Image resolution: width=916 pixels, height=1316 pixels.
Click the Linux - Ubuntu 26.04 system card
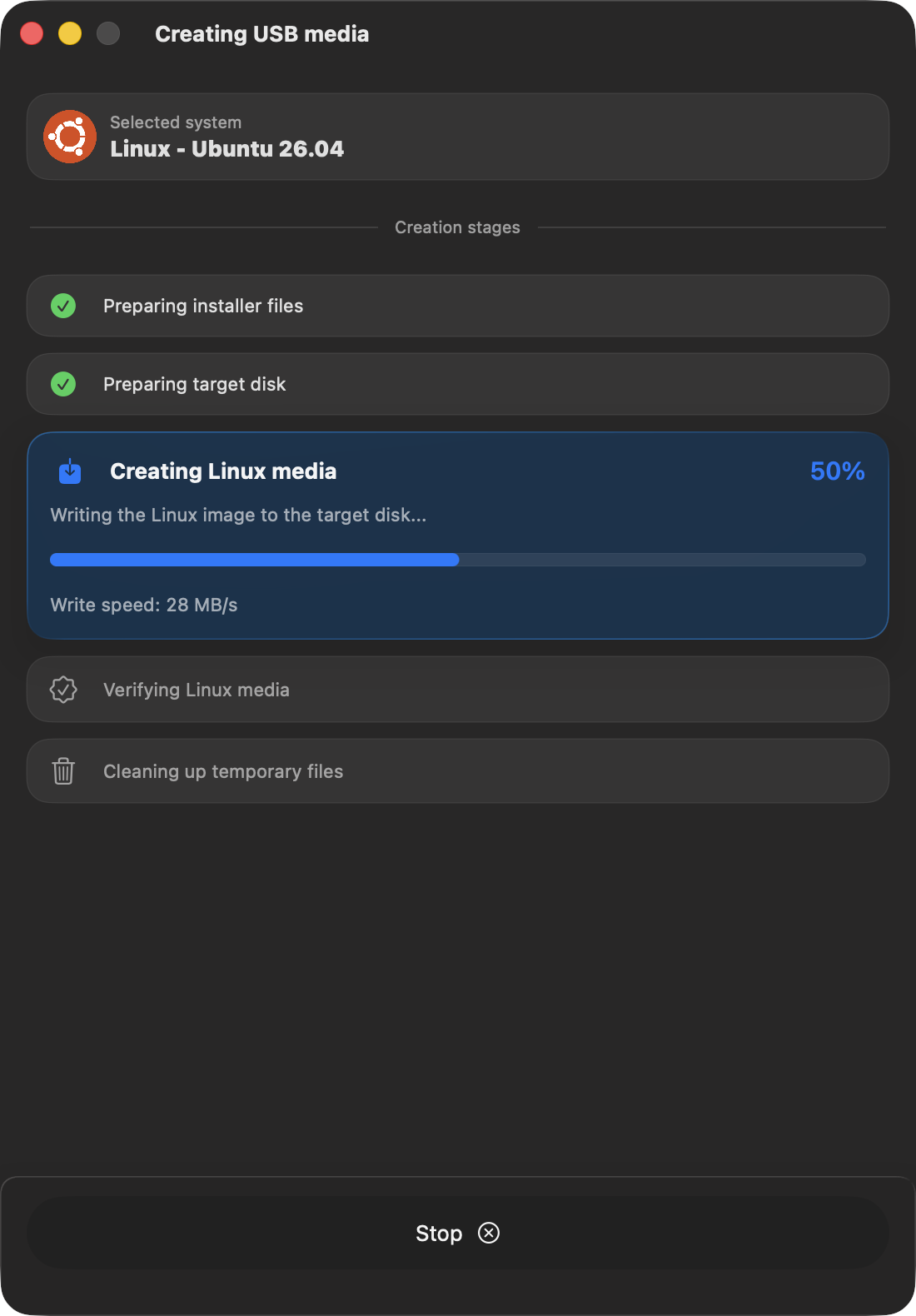tap(458, 137)
